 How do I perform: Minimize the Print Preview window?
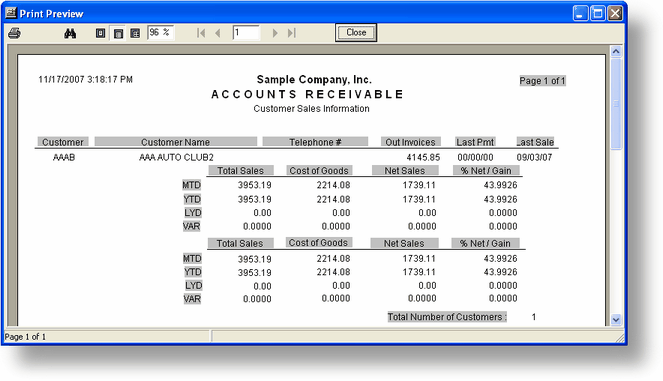pos(580,14)
